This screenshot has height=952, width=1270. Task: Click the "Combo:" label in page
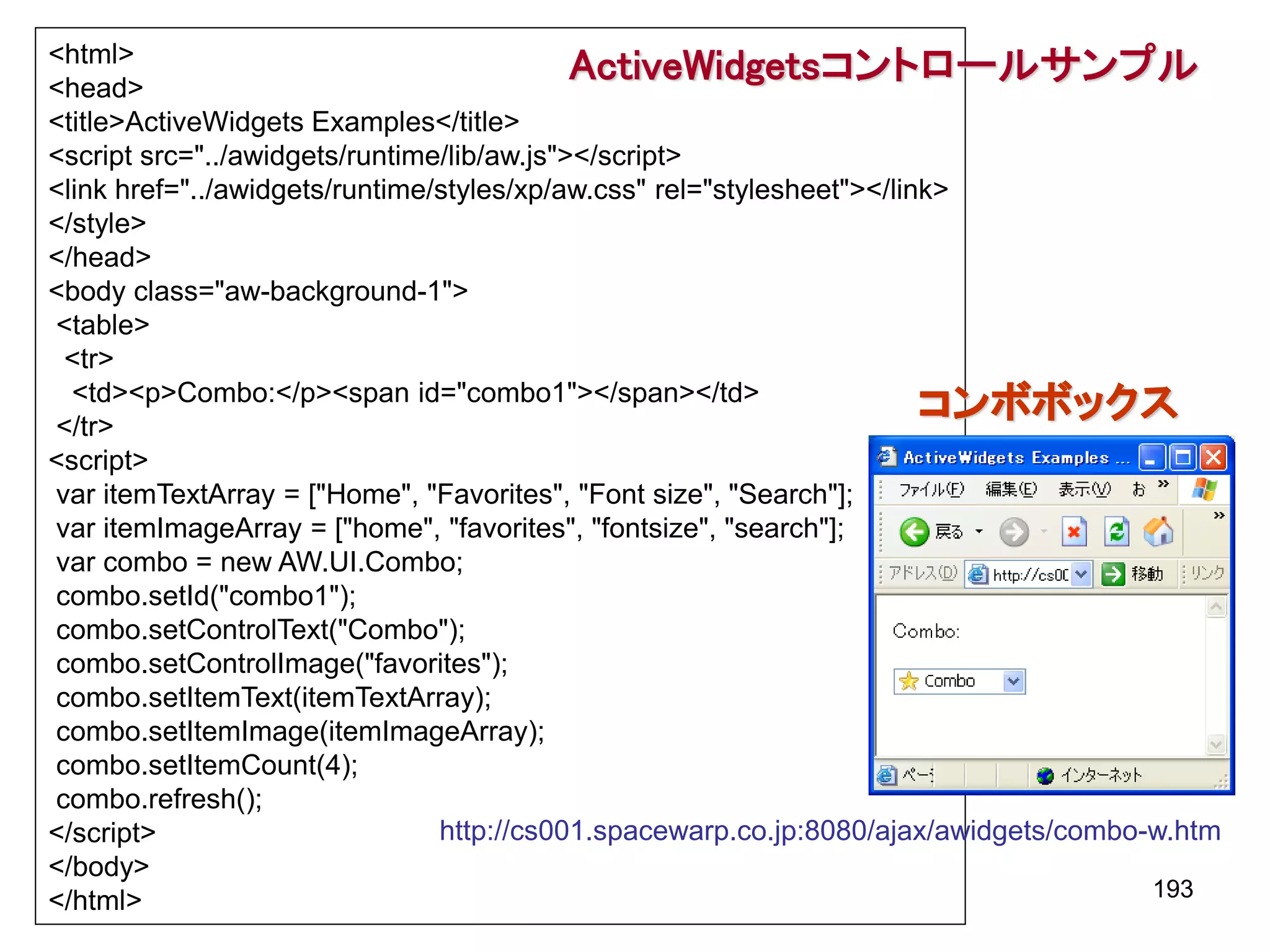926,631
